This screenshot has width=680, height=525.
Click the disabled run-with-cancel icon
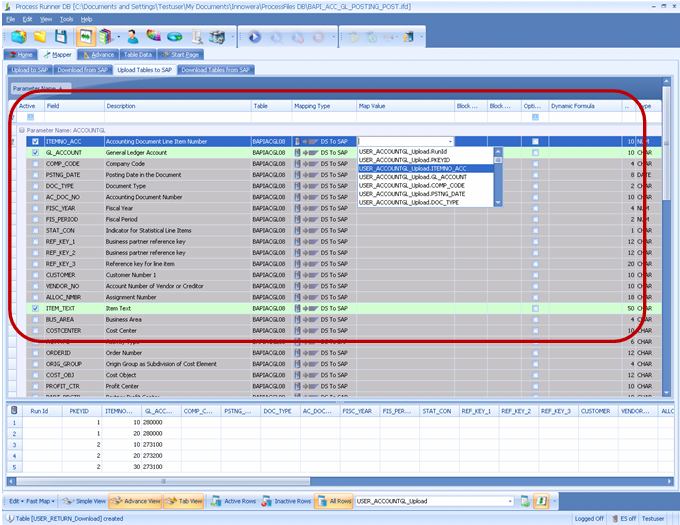(298, 38)
